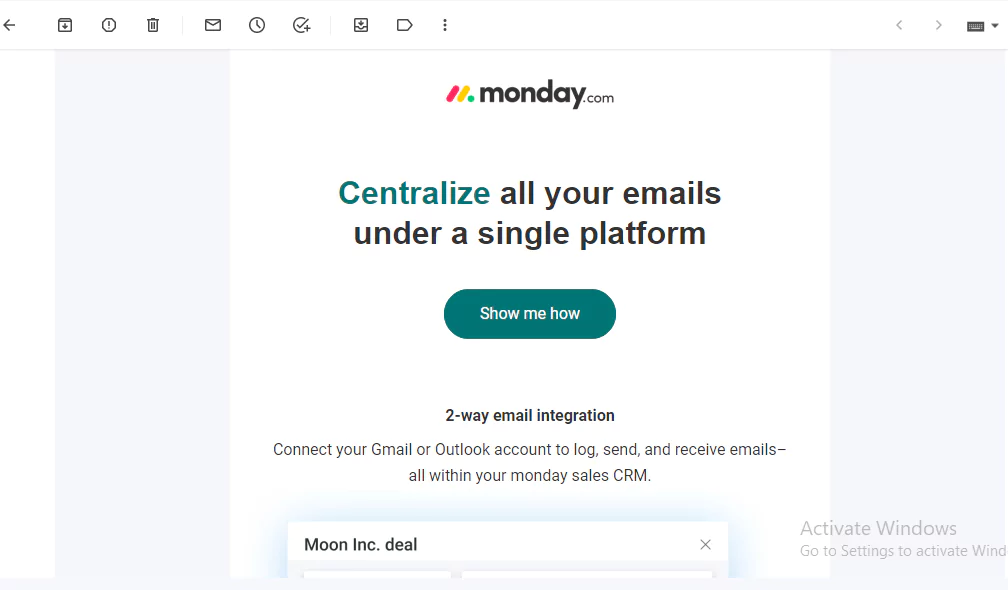
Task: Close the Moon Inc. deal card
Action: [705, 544]
